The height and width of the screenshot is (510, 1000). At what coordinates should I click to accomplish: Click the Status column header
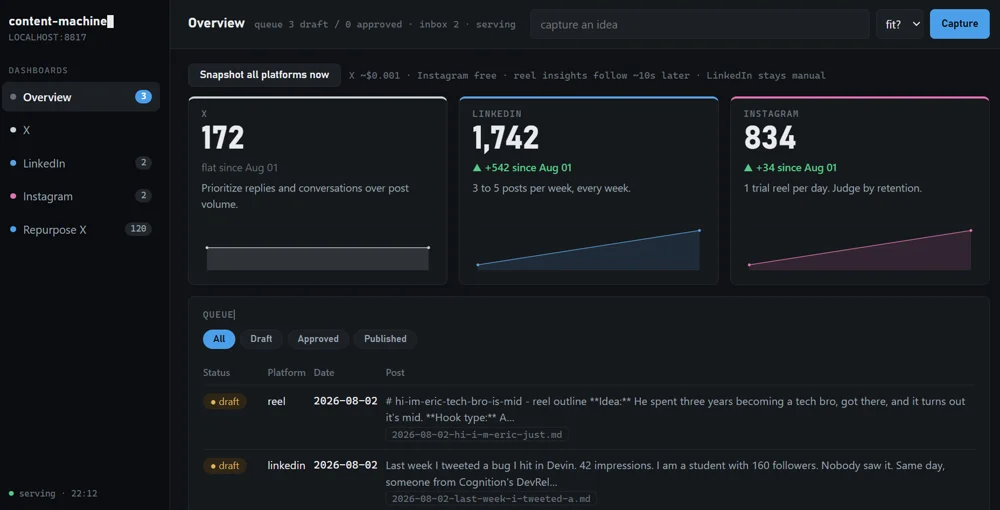point(216,372)
